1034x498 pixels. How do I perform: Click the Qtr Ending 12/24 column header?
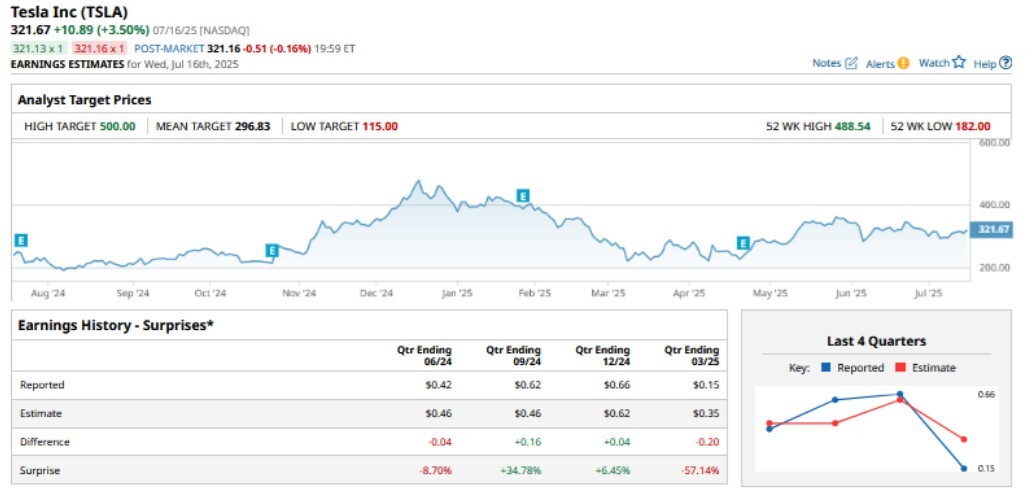click(x=602, y=356)
